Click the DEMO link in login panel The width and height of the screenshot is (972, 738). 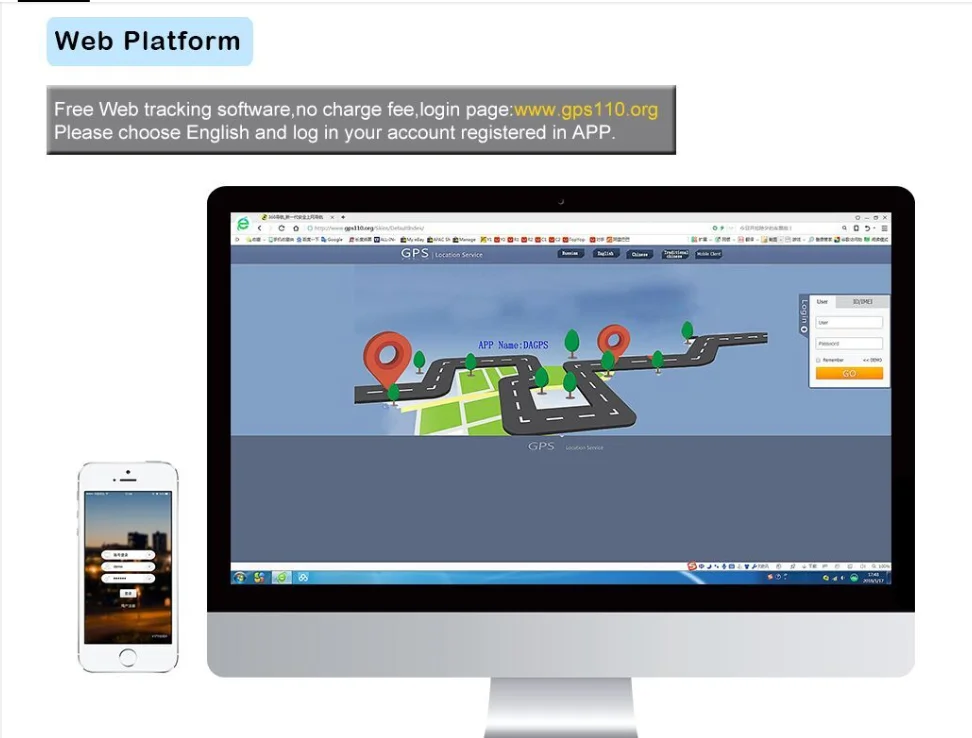pyautogui.click(x=872, y=360)
